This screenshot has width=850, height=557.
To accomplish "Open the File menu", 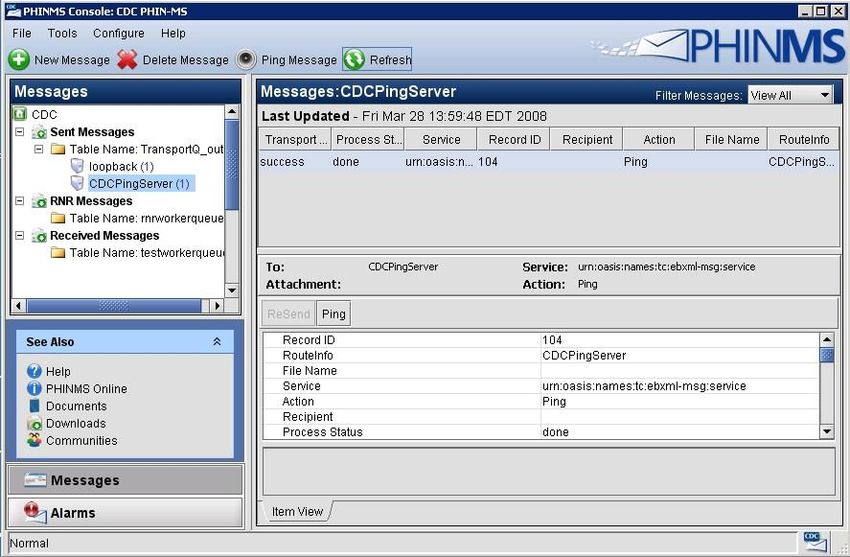I will [x=22, y=33].
